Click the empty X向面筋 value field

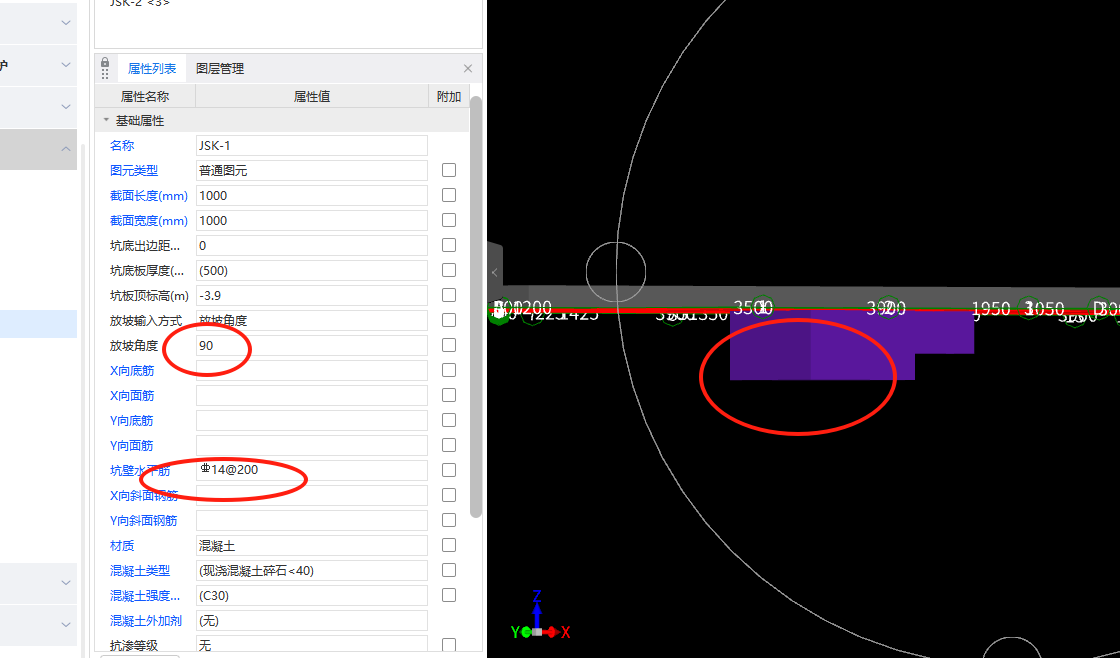[311, 396]
